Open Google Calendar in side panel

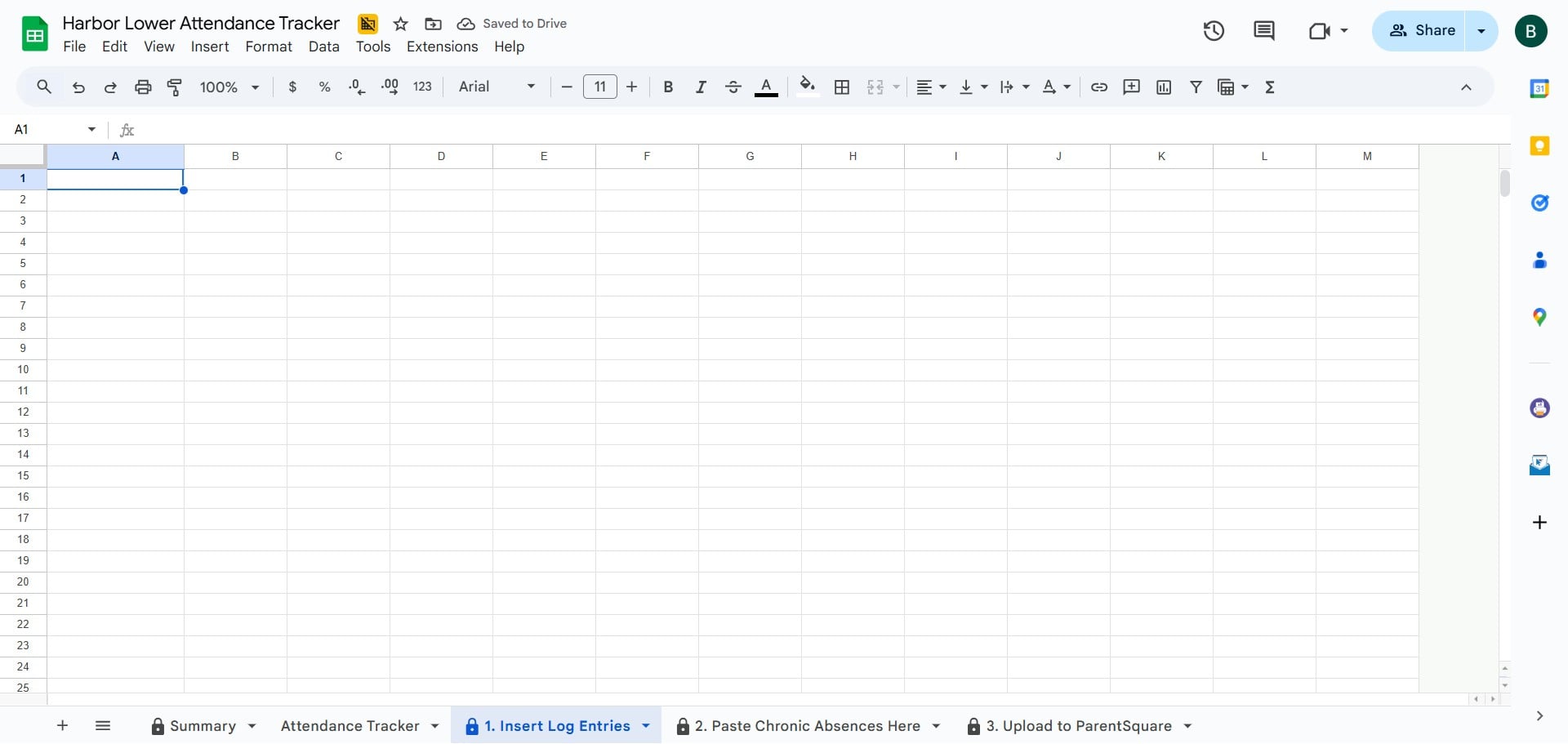click(1539, 88)
